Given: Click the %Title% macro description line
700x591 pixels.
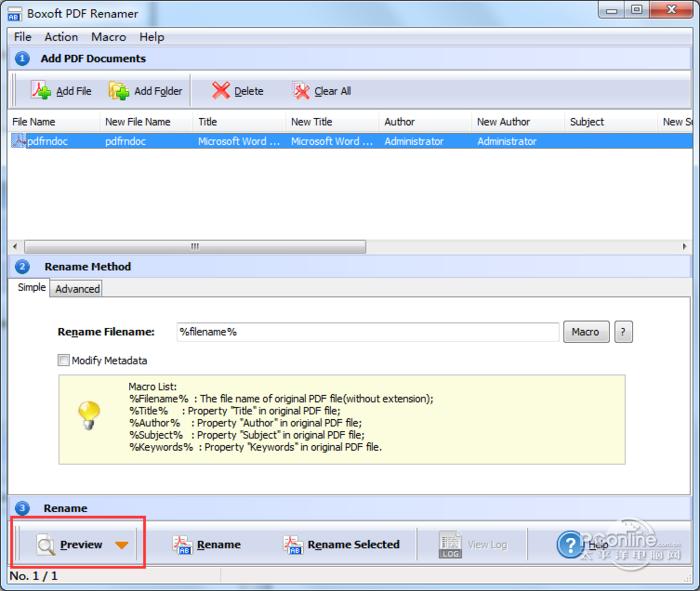Looking at the screenshot, I should point(235,411).
